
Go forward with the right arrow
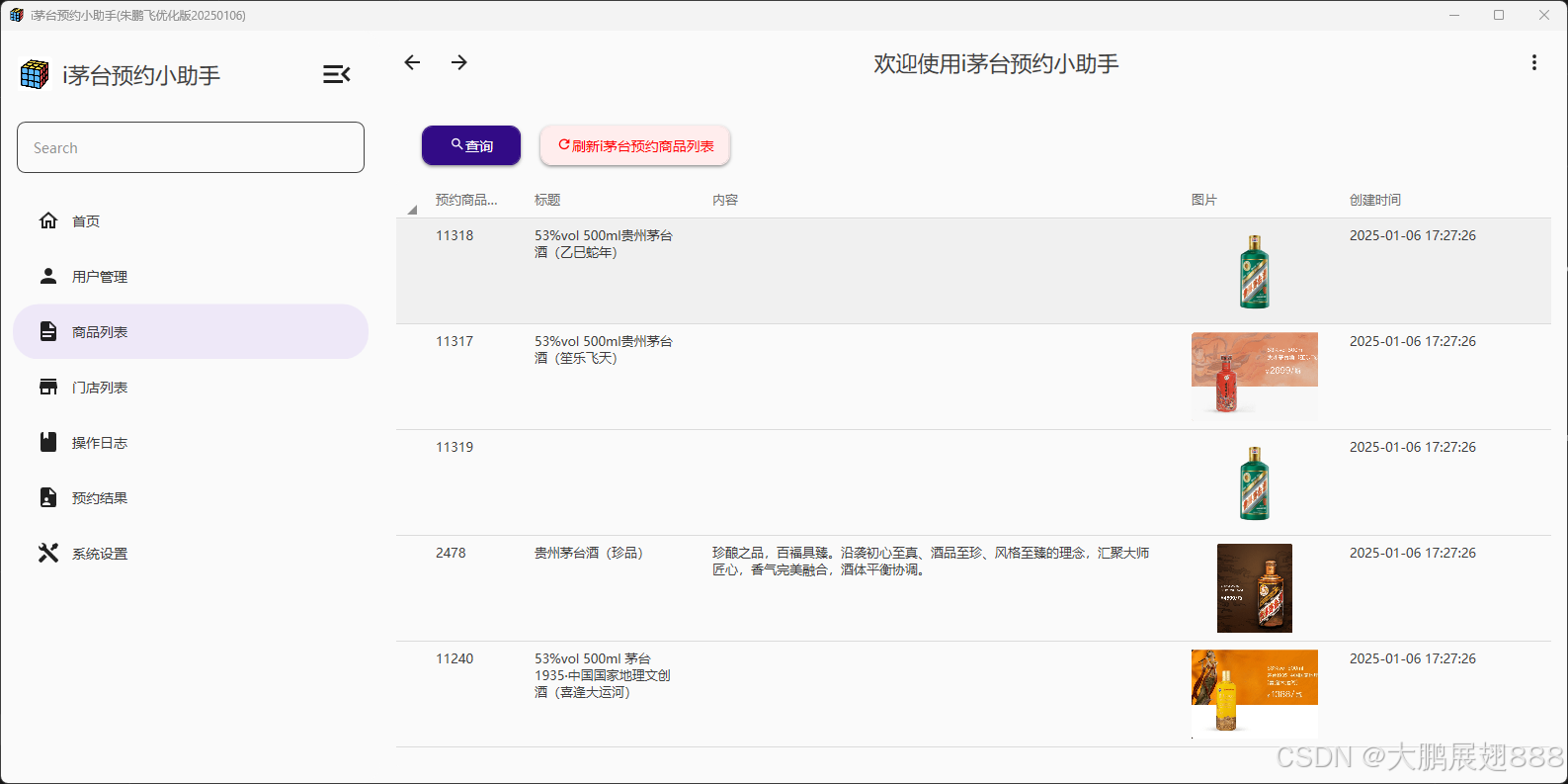pos(459,62)
